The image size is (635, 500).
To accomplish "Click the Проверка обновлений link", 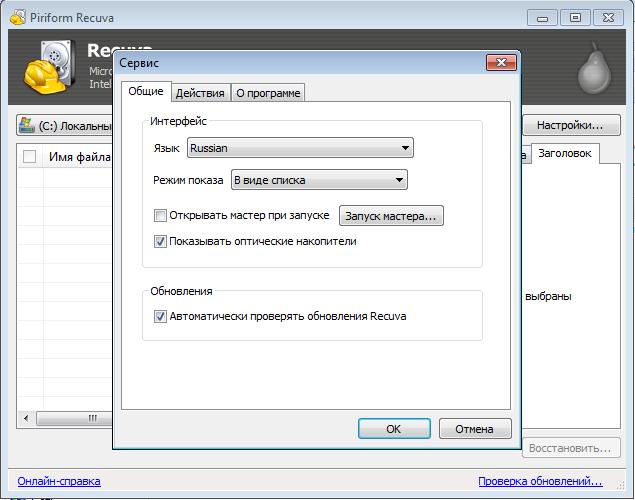I will [540, 481].
